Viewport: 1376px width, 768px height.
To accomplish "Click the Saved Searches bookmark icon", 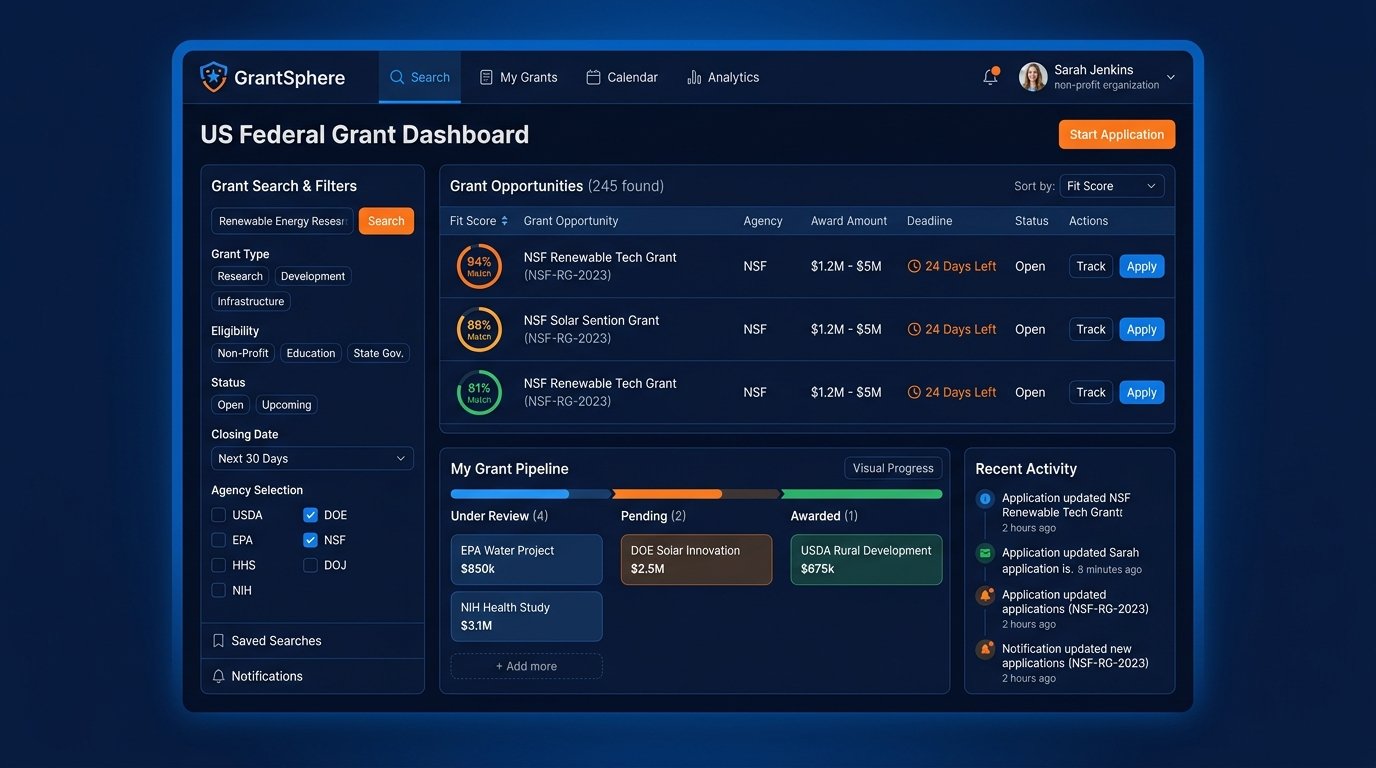I will tap(218, 641).
